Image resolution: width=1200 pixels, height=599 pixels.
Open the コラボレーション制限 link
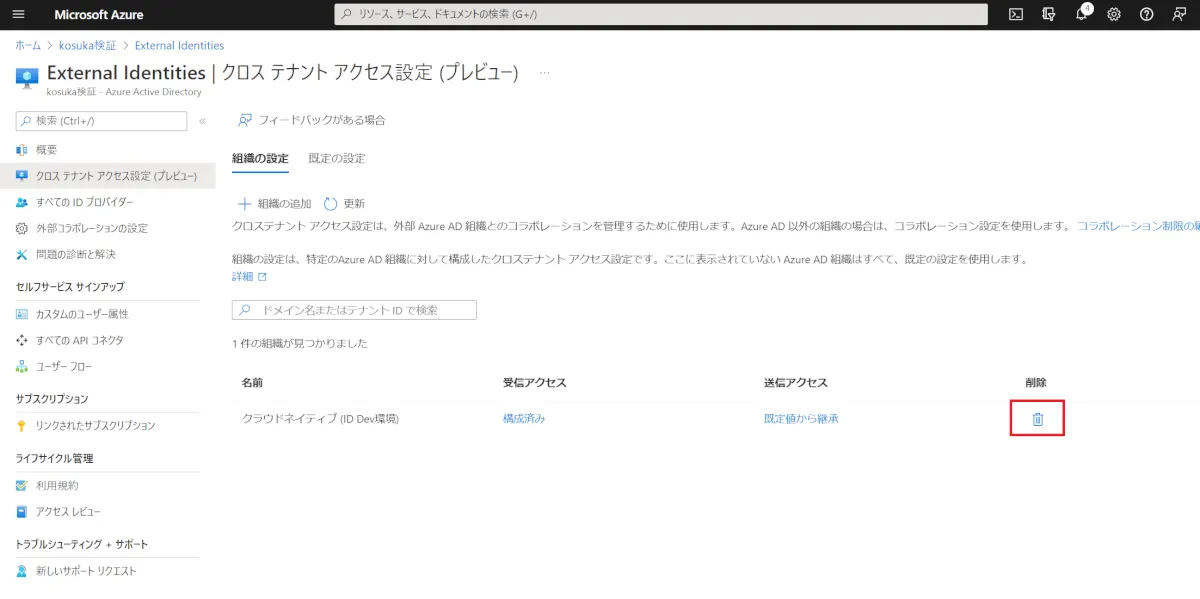[x=1138, y=226]
